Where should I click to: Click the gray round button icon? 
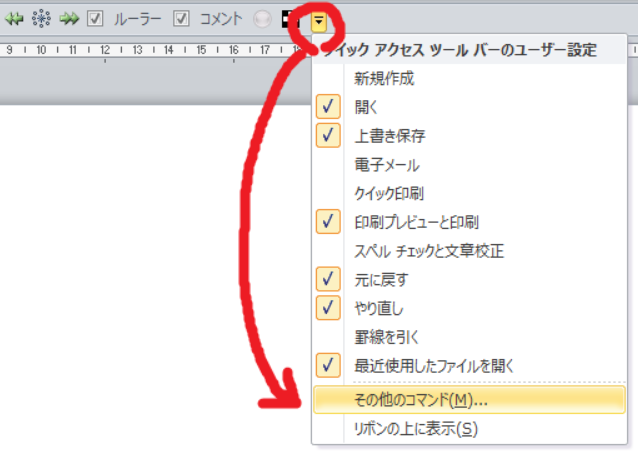point(263,19)
